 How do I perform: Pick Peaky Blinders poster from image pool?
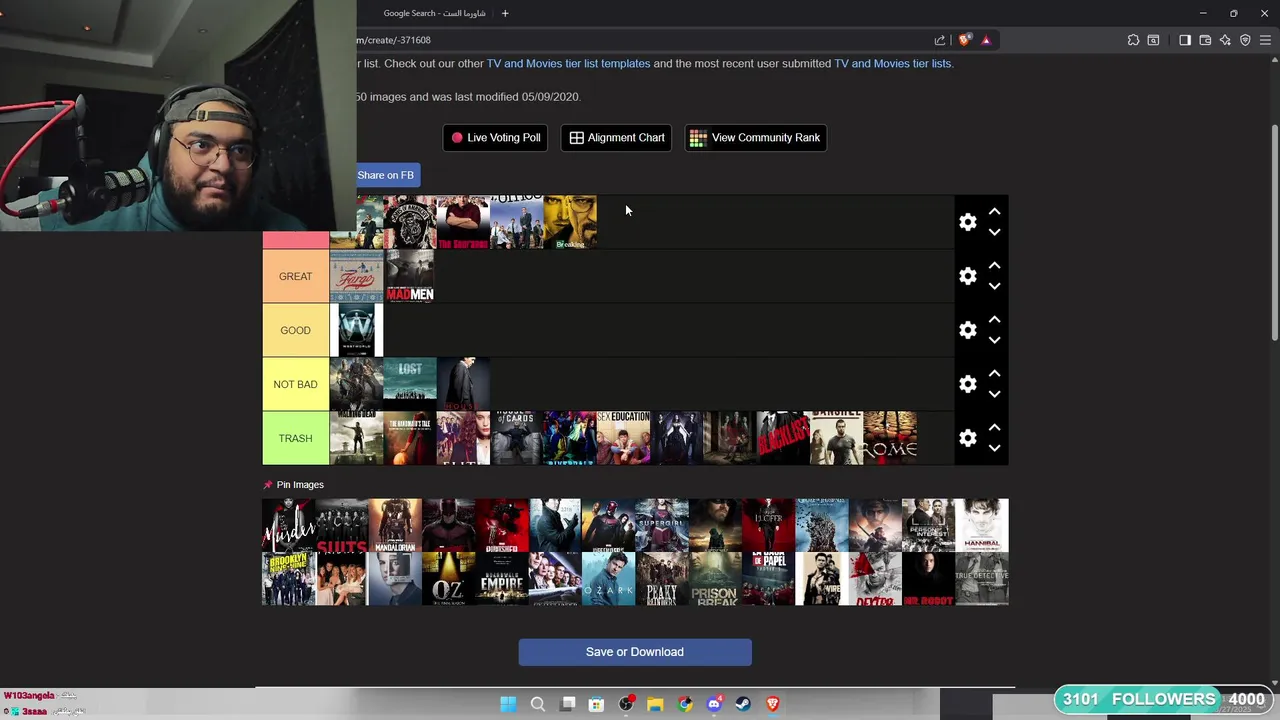point(662,579)
